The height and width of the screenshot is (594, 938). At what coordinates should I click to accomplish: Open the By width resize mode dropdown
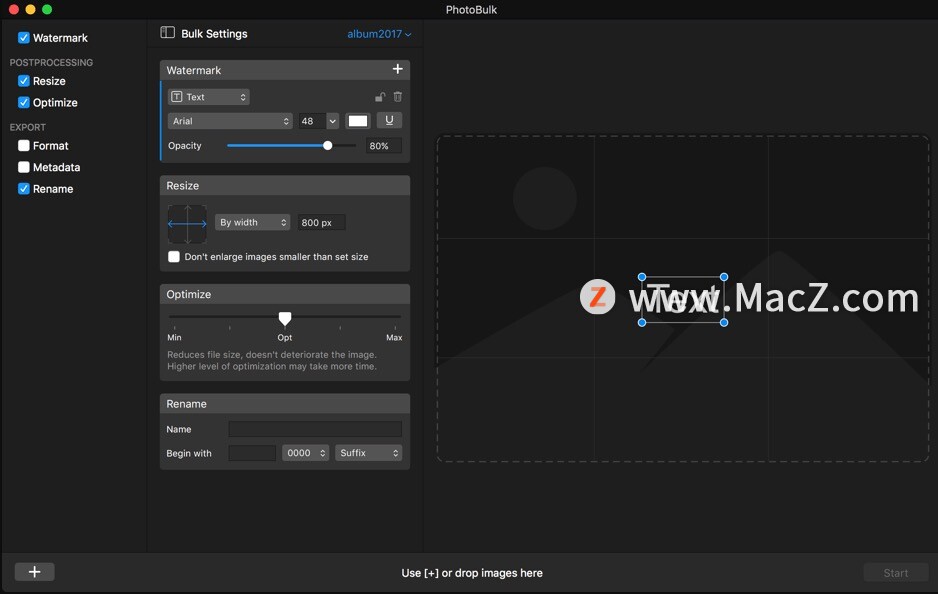(252, 223)
